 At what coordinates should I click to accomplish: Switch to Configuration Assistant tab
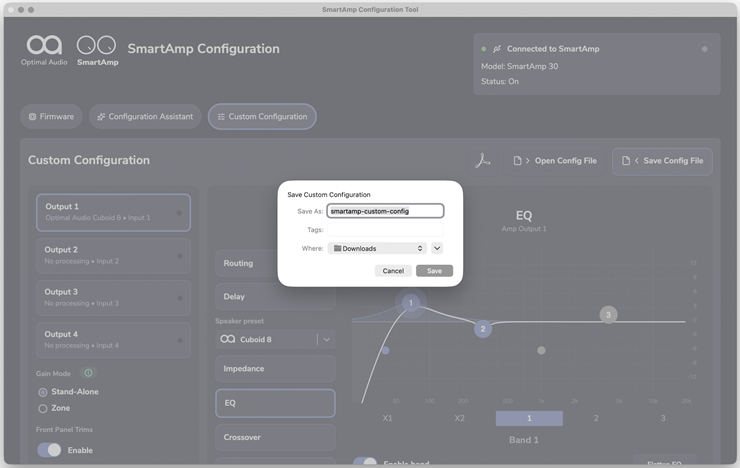145,117
